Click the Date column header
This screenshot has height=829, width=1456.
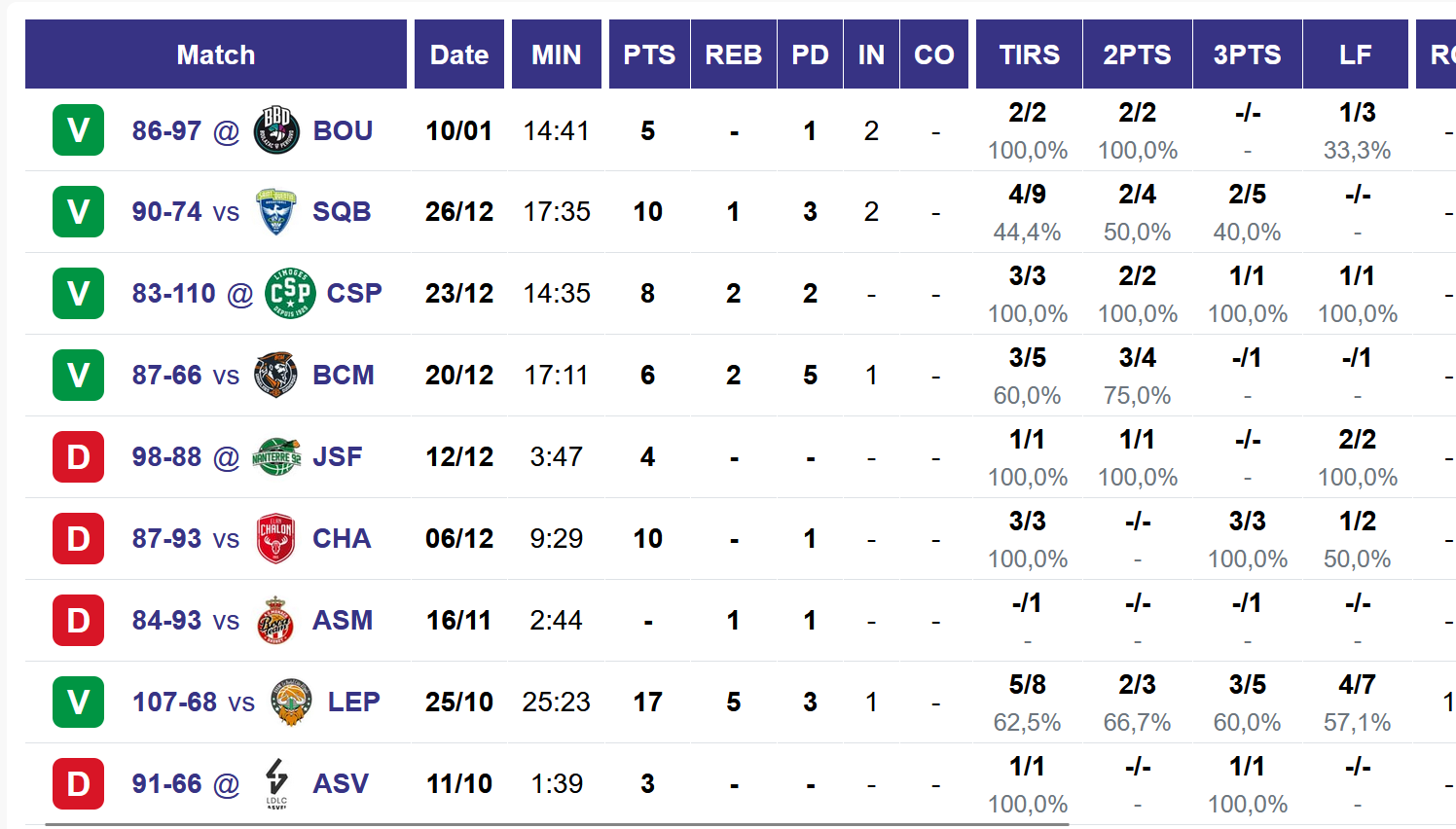tap(459, 54)
